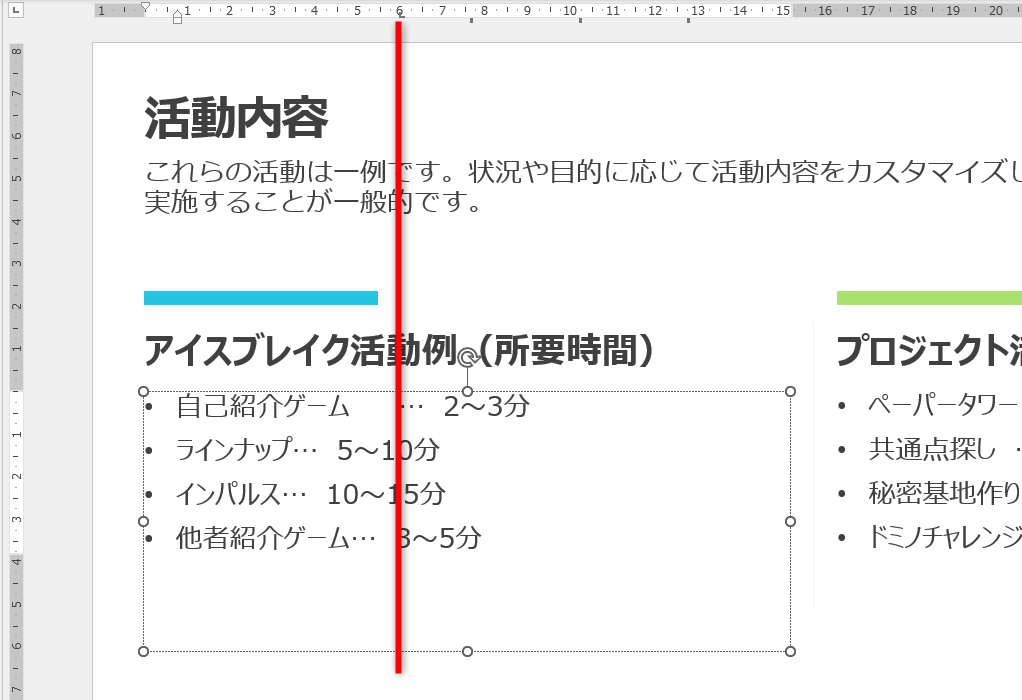Click the tab type selector icon beside the ruler
Screen dimensions: 1022x700
click(x=15, y=9)
